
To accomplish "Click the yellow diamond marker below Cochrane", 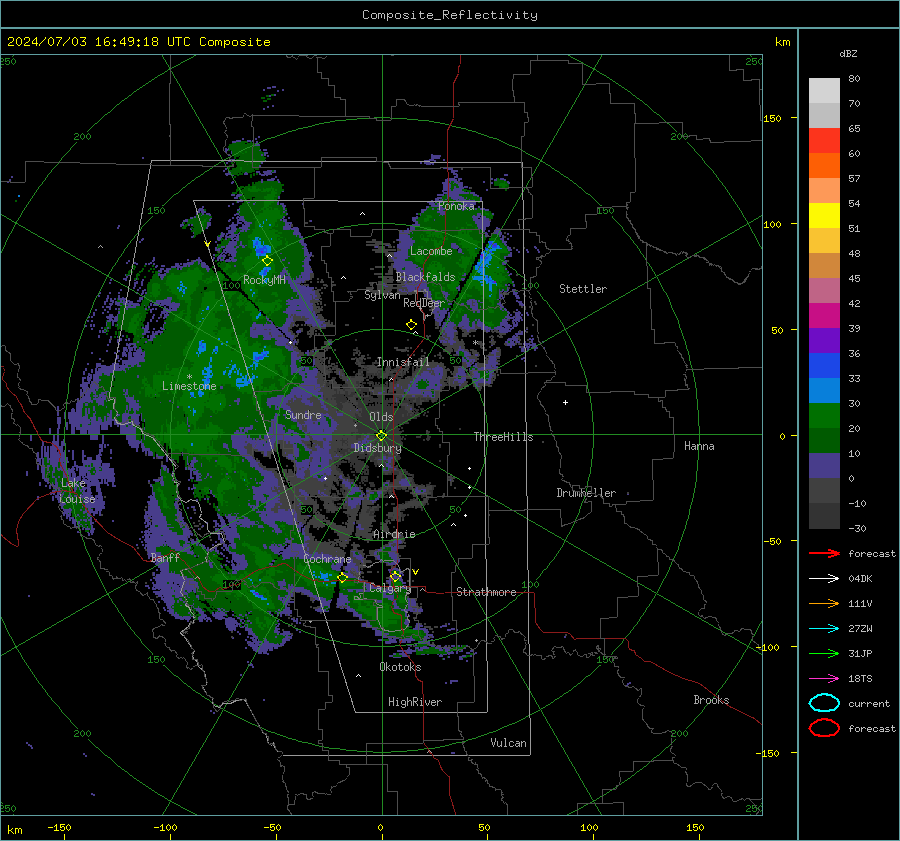I will 342,578.
